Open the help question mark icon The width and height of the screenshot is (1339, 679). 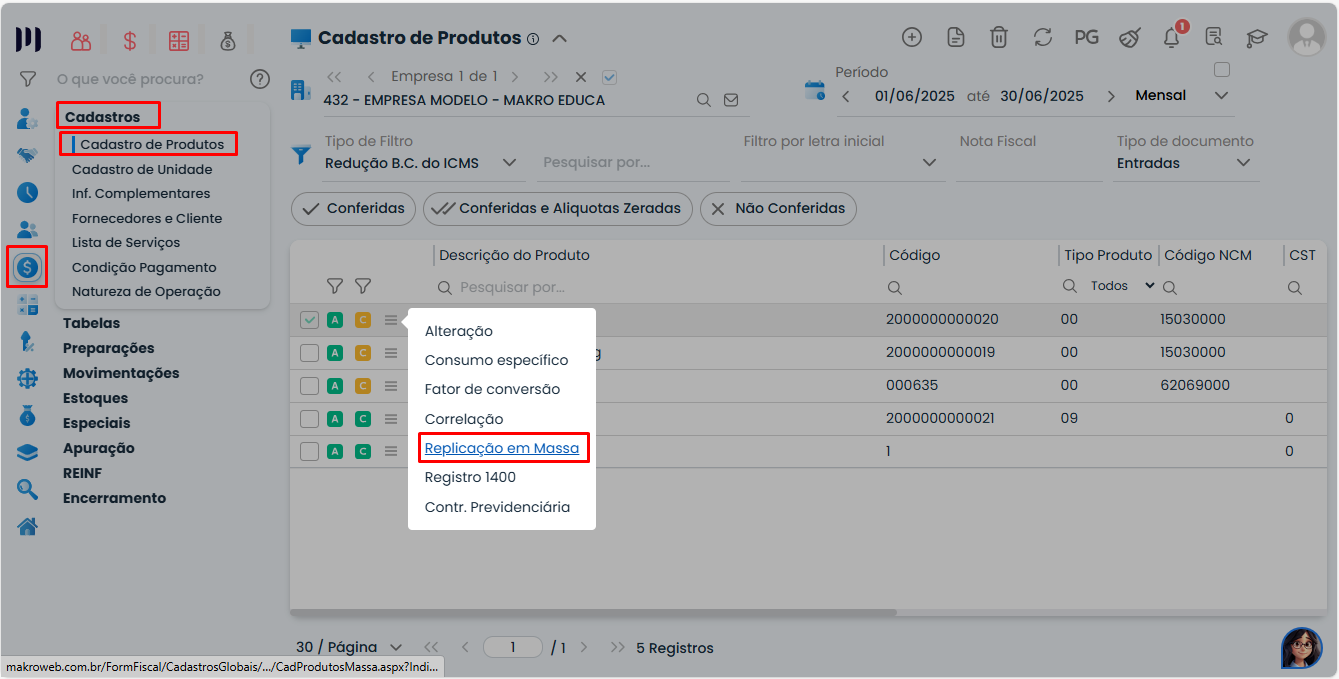coord(260,79)
